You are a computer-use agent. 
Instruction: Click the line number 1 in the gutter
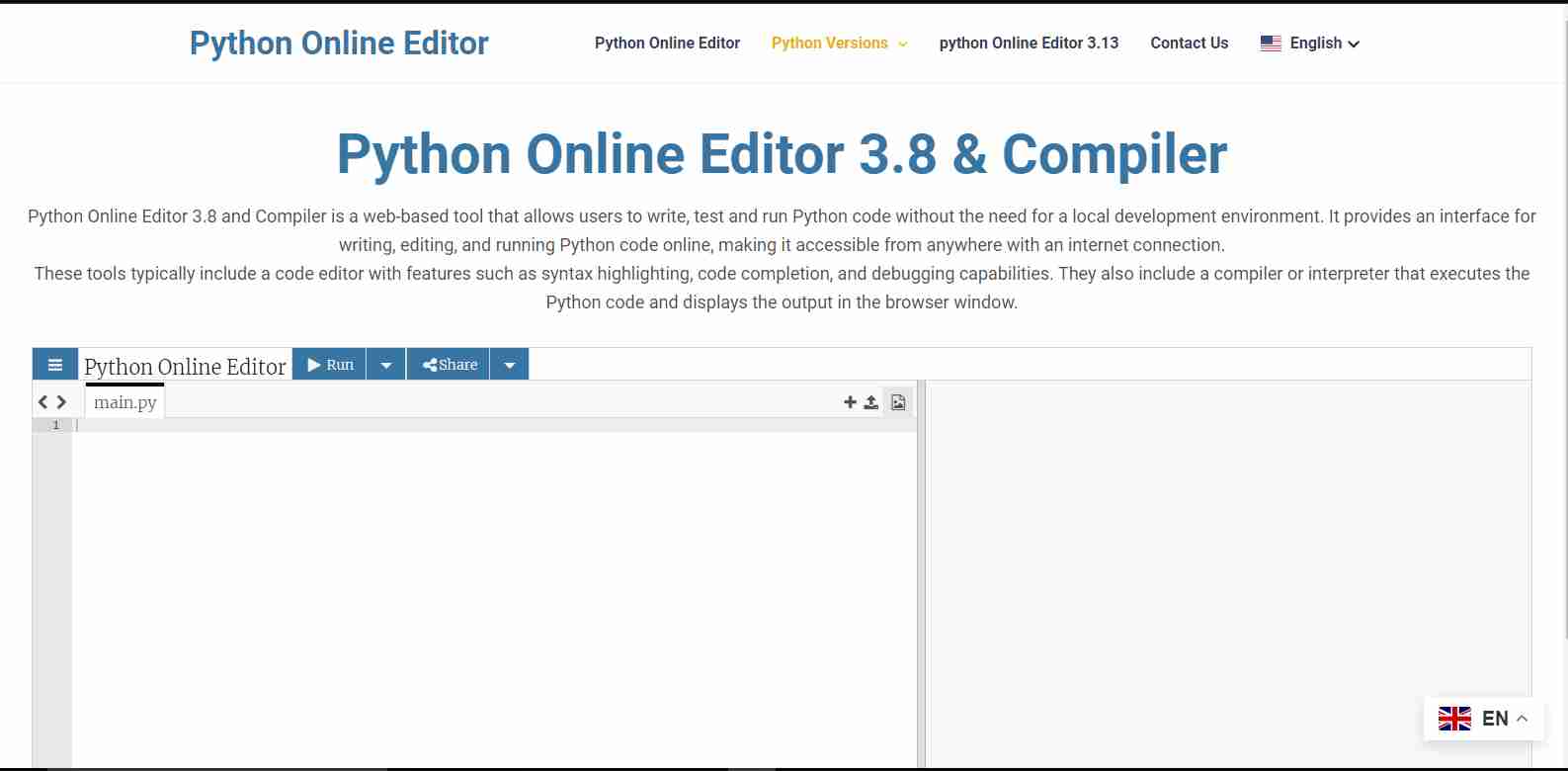click(x=55, y=425)
